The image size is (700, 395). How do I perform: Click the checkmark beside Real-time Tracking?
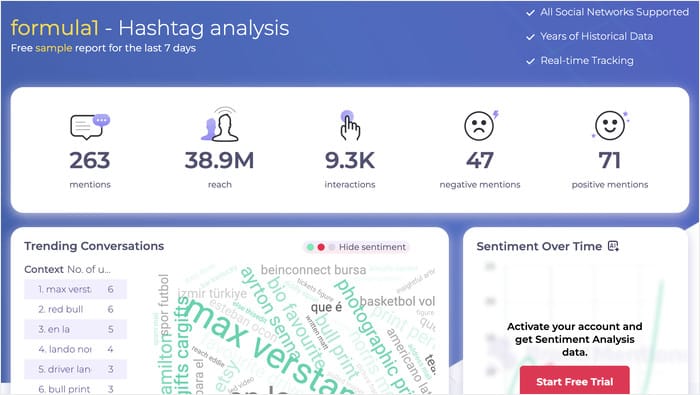point(530,61)
